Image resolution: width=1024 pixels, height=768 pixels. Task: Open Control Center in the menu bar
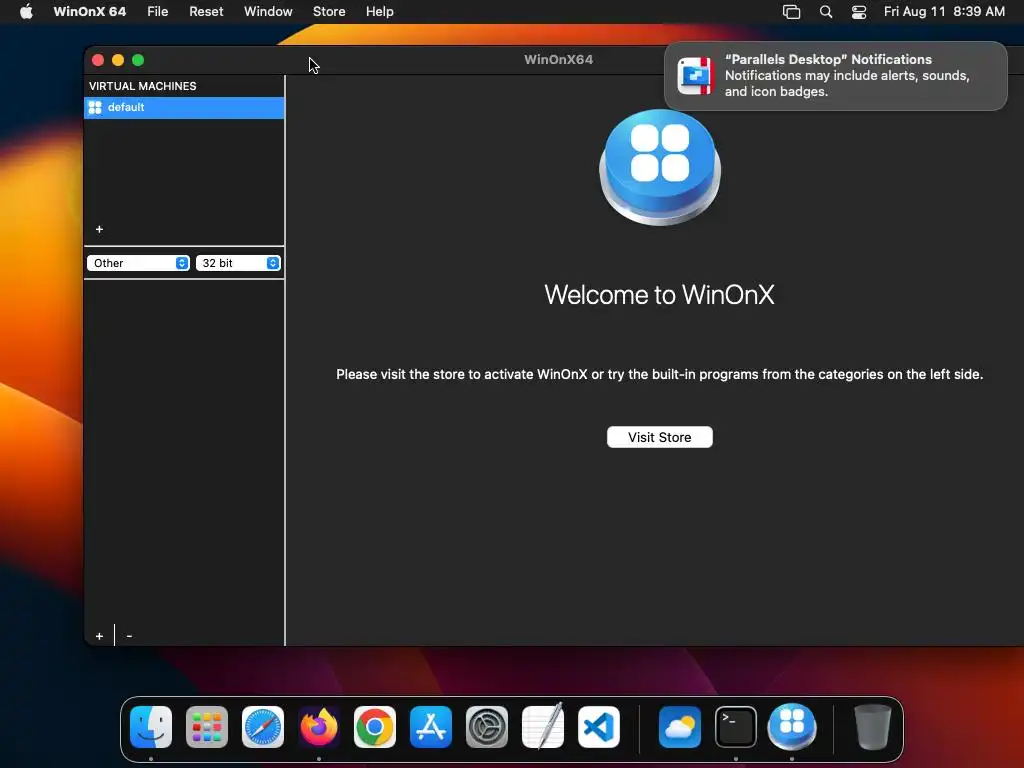point(859,12)
